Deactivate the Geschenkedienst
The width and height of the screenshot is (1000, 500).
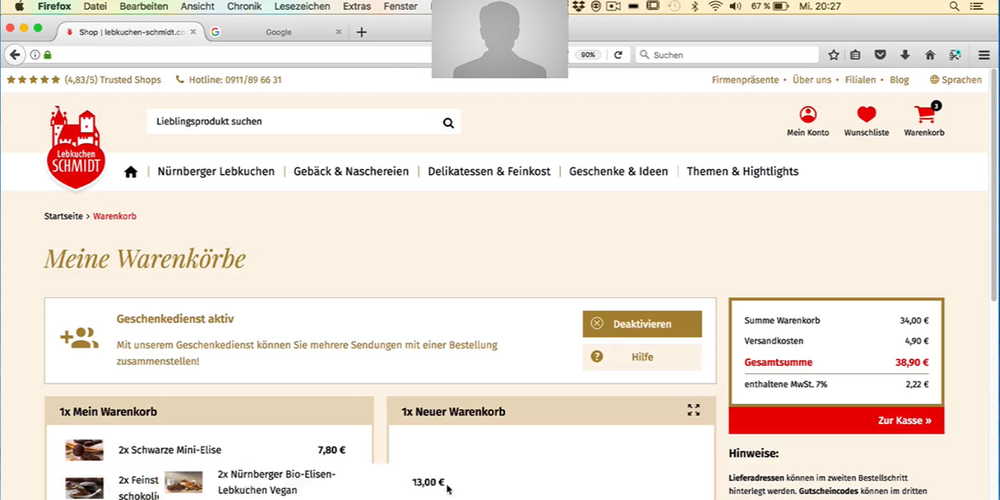(642, 324)
